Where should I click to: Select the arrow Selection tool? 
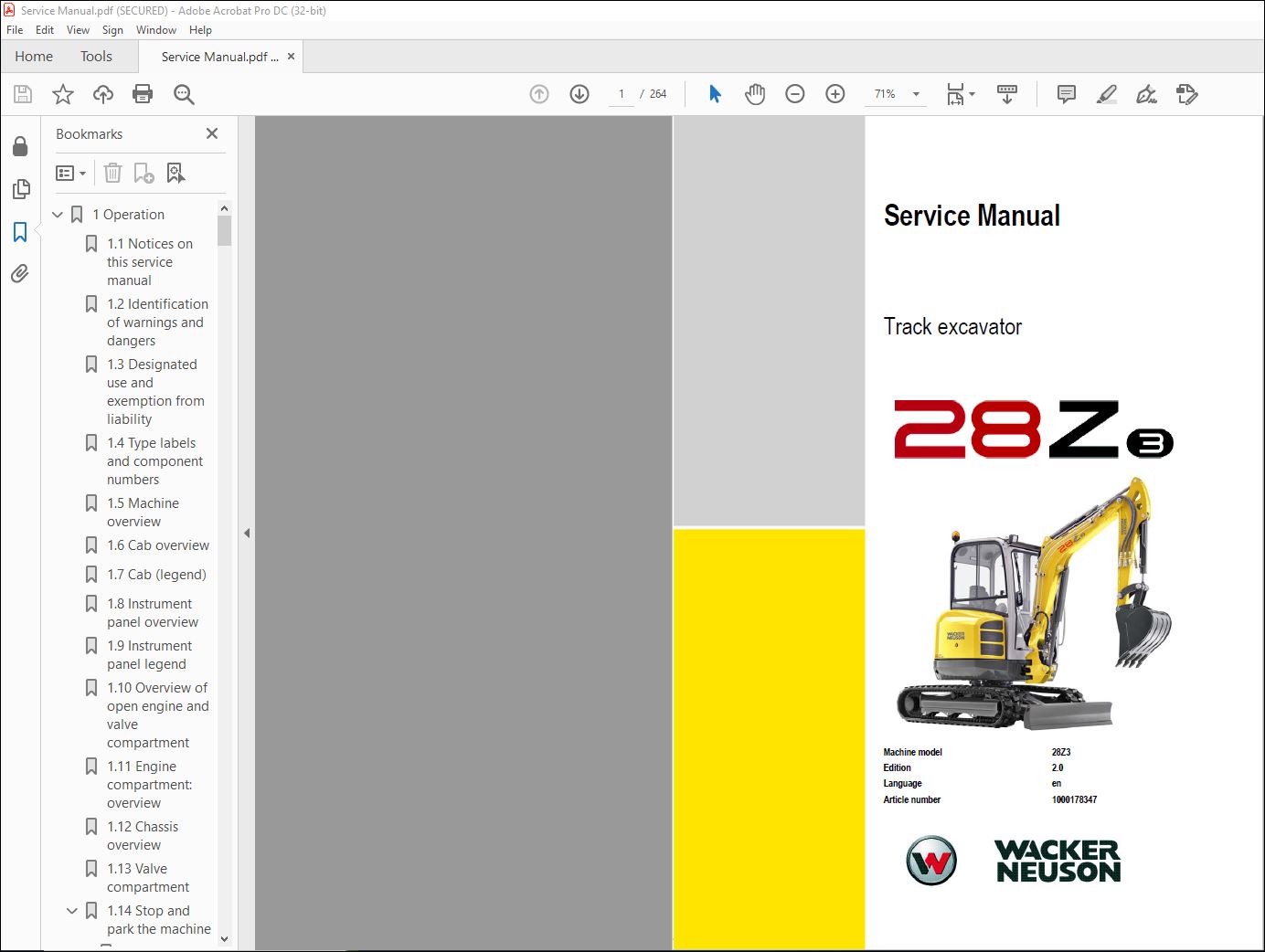point(715,94)
